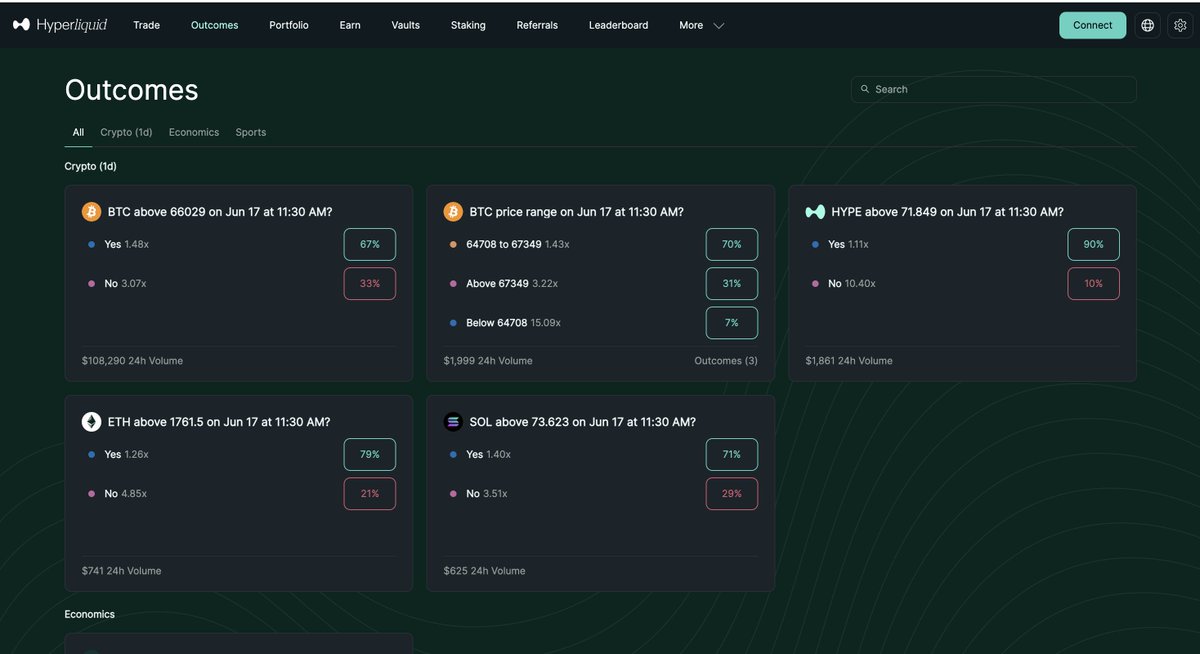1200x654 pixels.
Task: Pick 70% for 64708 to 67349 range
Action: coord(731,244)
